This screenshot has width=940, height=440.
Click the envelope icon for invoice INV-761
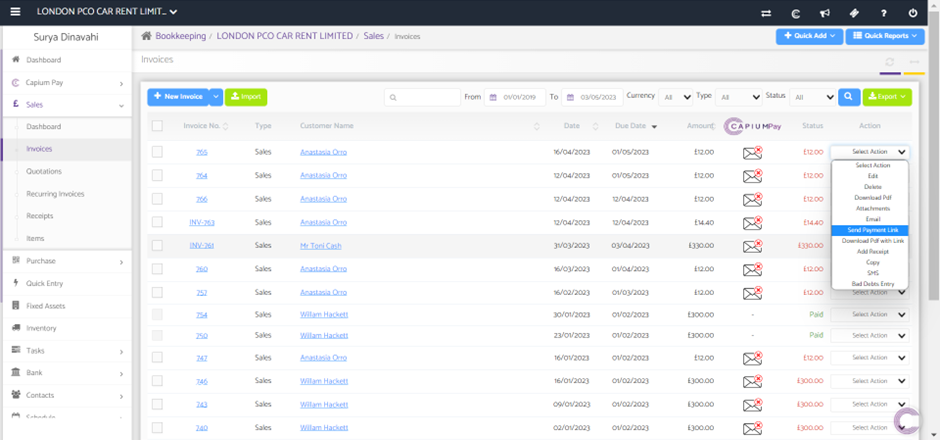click(752, 246)
